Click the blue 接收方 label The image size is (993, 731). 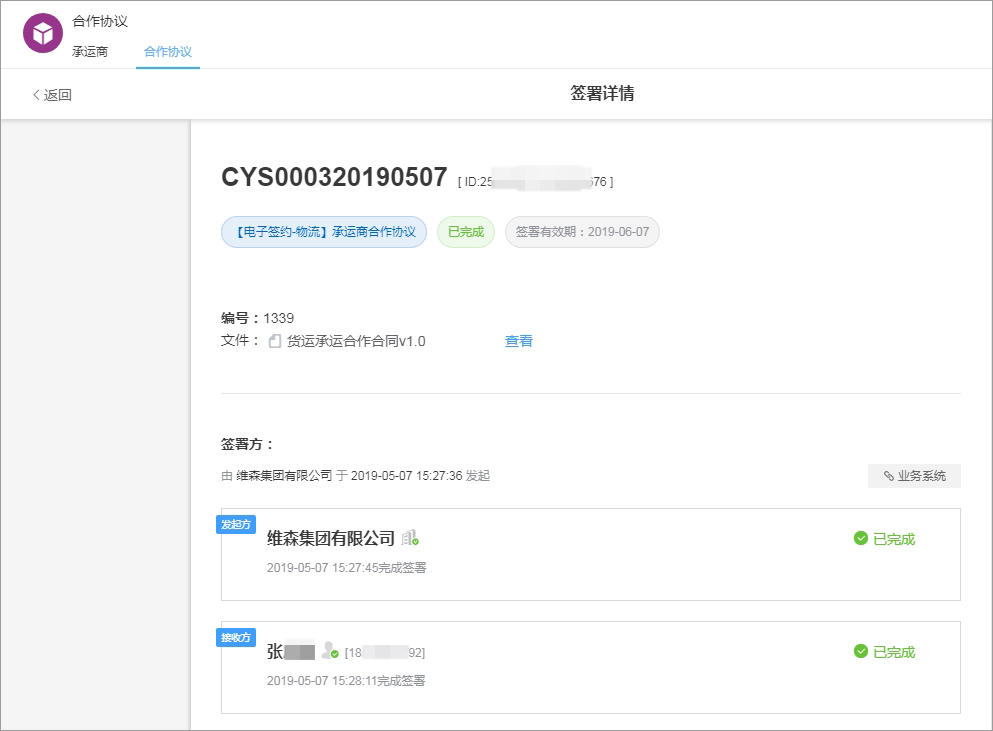click(236, 637)
